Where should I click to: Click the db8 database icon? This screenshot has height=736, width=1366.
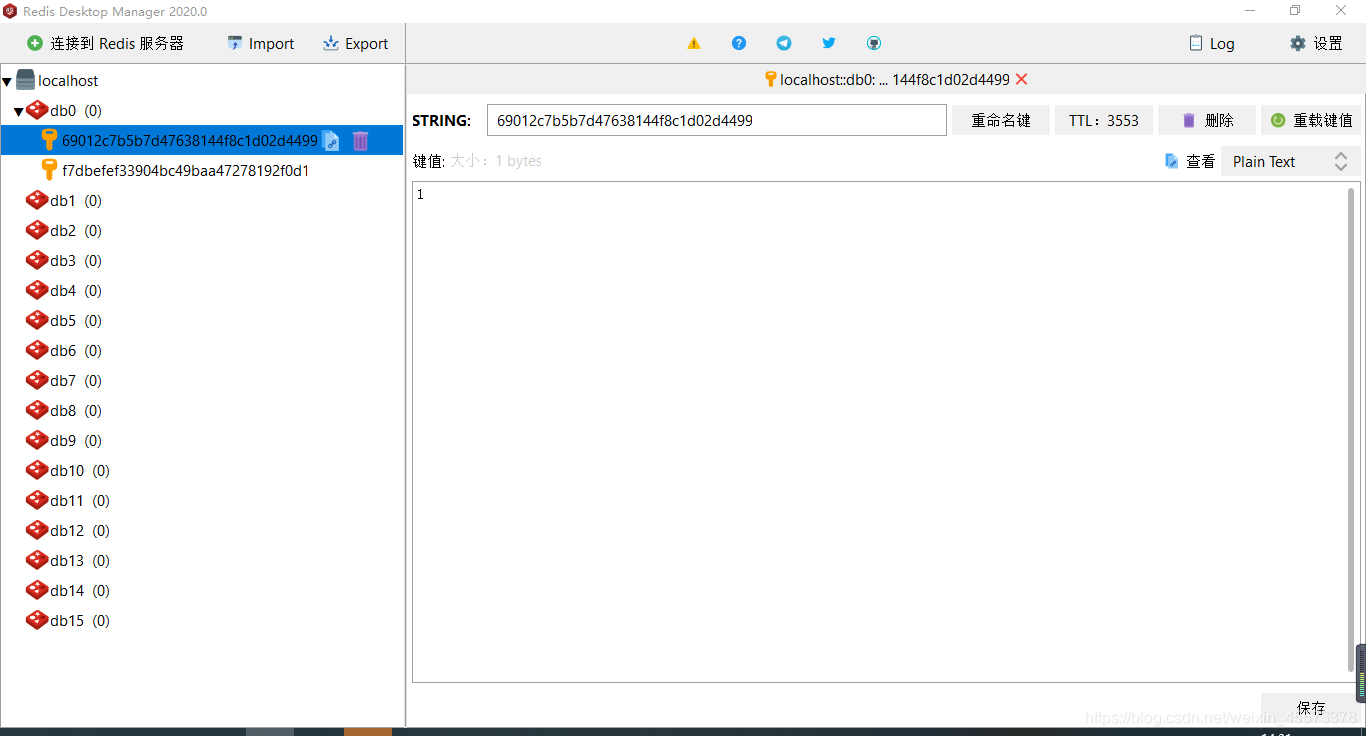tap(37, 410)
